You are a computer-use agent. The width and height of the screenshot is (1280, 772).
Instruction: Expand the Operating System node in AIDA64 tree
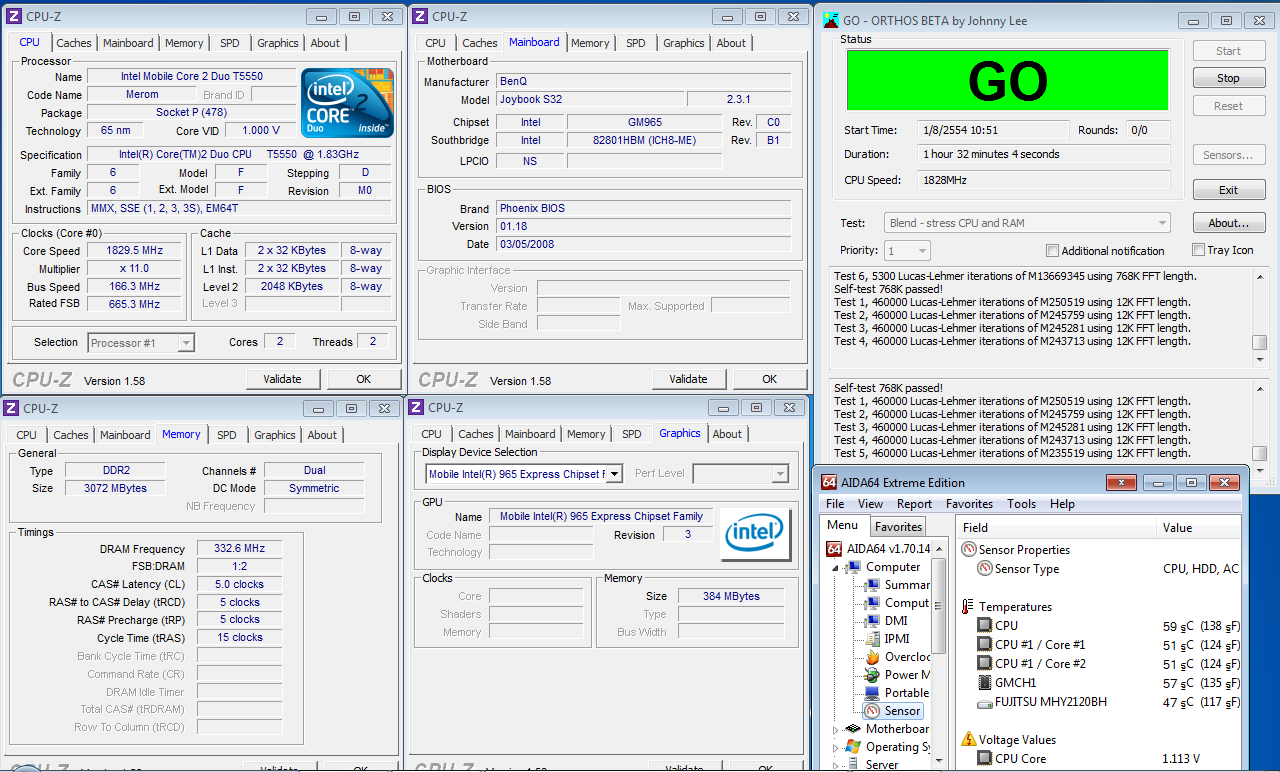point(836,748)
